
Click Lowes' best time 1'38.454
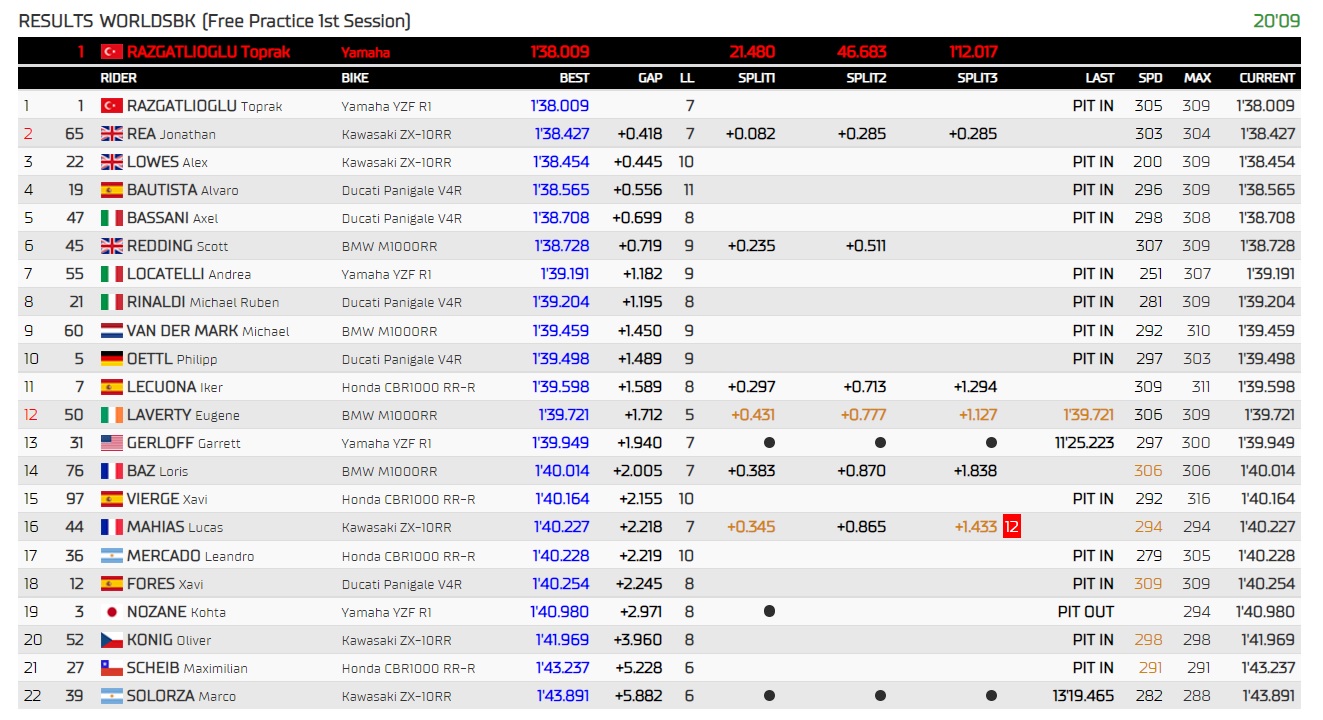(x=561, y=162)
